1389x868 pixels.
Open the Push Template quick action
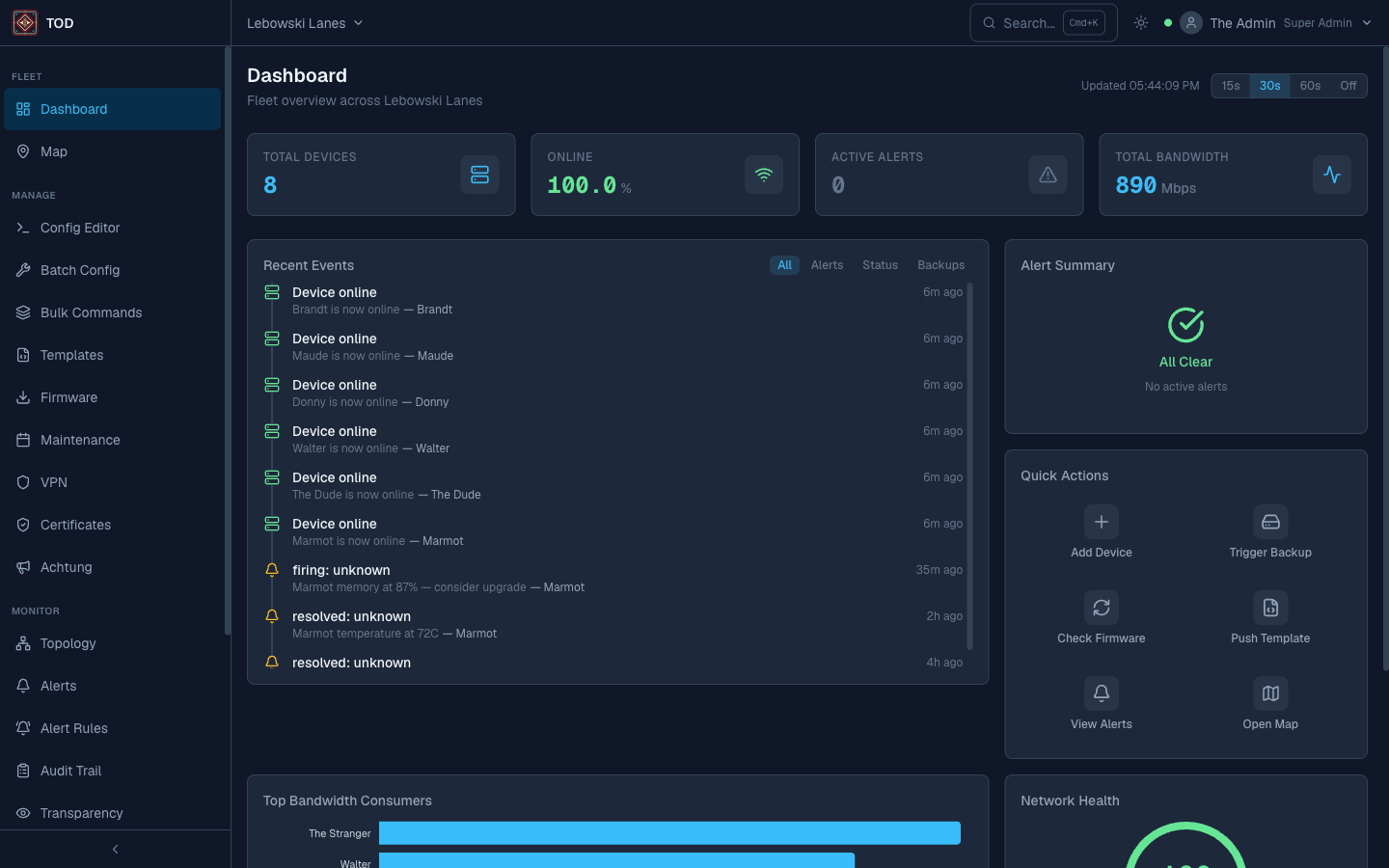coord(1269,608)
